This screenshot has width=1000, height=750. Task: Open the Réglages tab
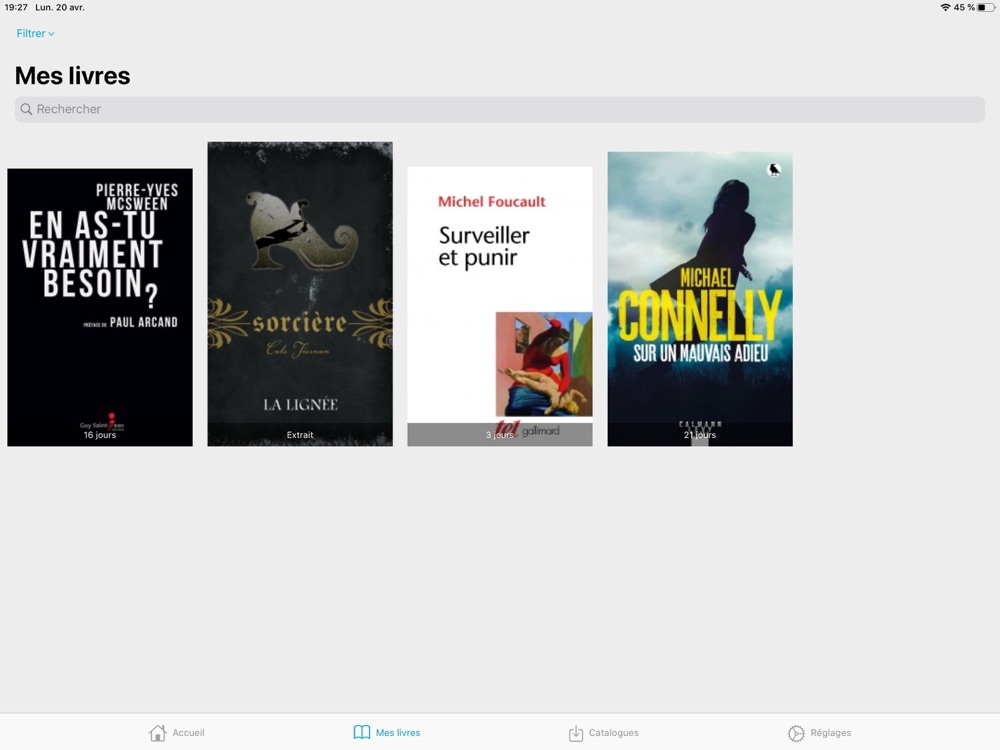point(820,733)
